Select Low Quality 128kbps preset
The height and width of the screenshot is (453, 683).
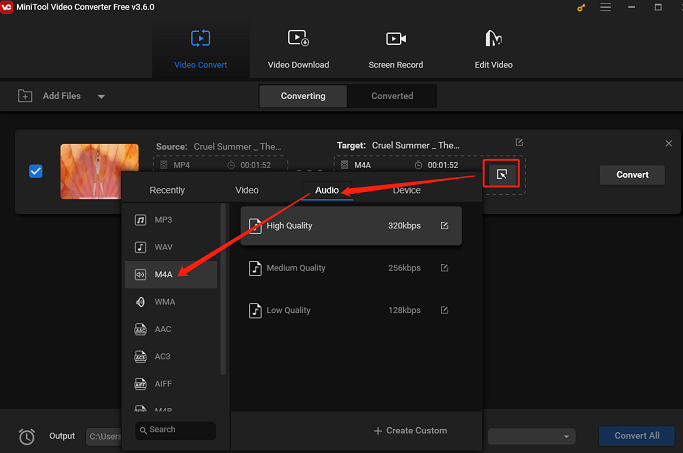(x=351, y=310)
